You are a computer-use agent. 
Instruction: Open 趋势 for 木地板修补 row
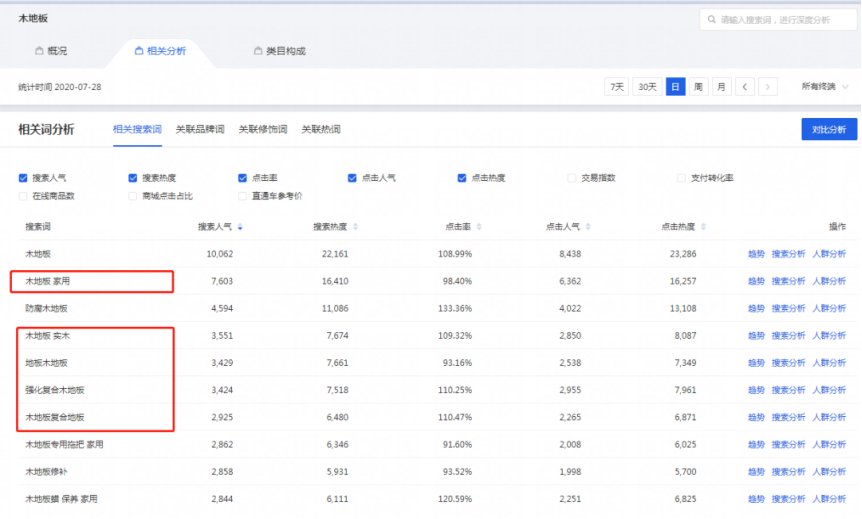click(756, 472)
